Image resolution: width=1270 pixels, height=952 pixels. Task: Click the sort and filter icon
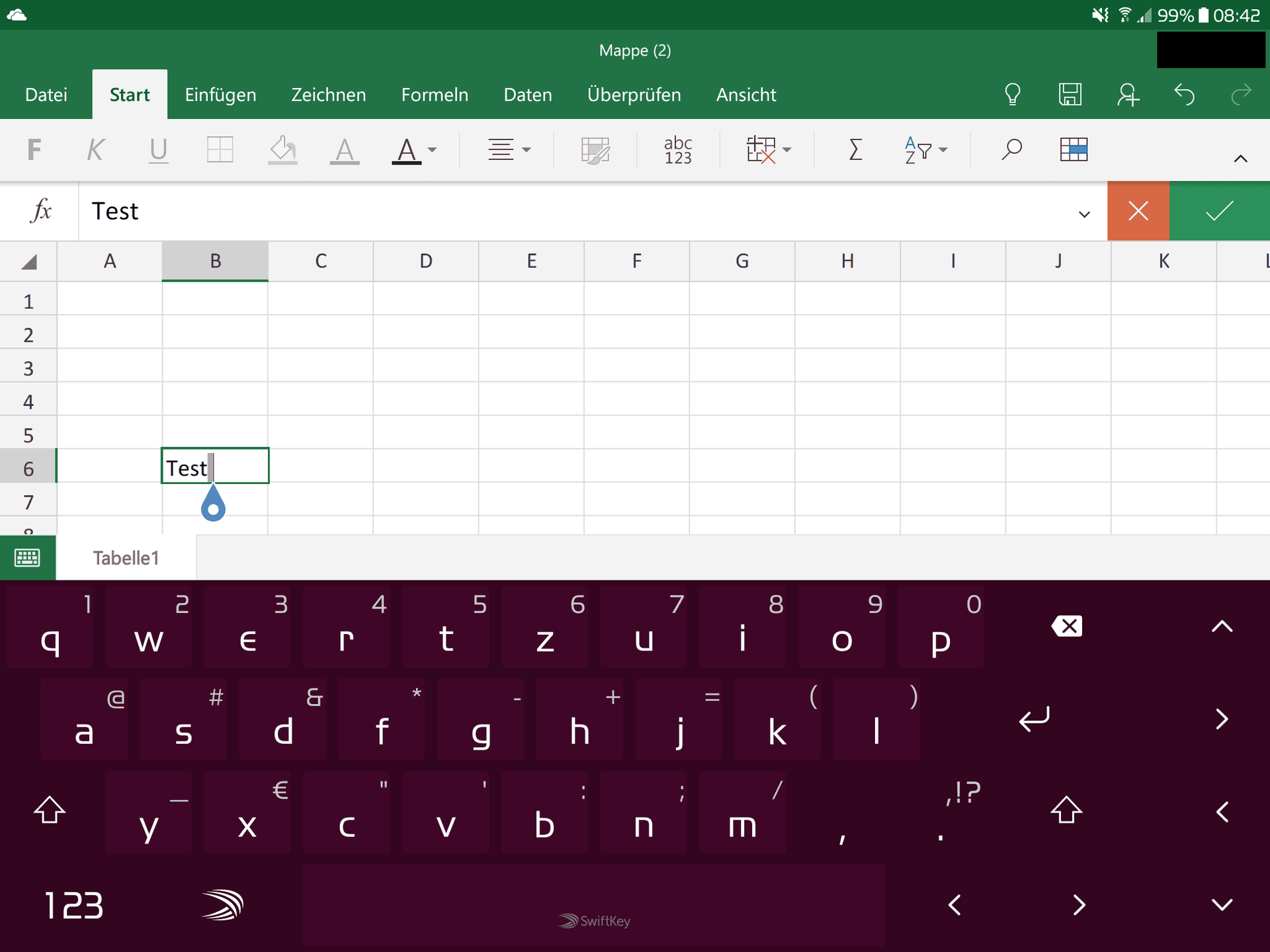click(x=917, y=150)
